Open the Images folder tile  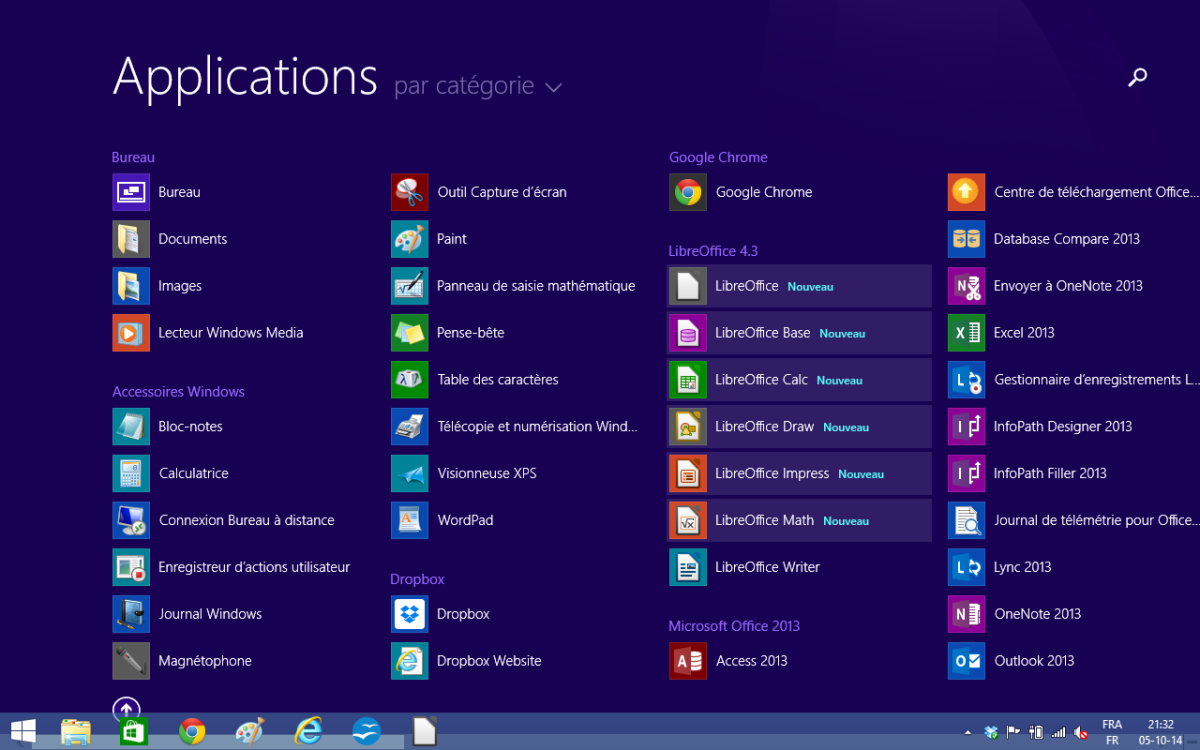tap(157, 286)
